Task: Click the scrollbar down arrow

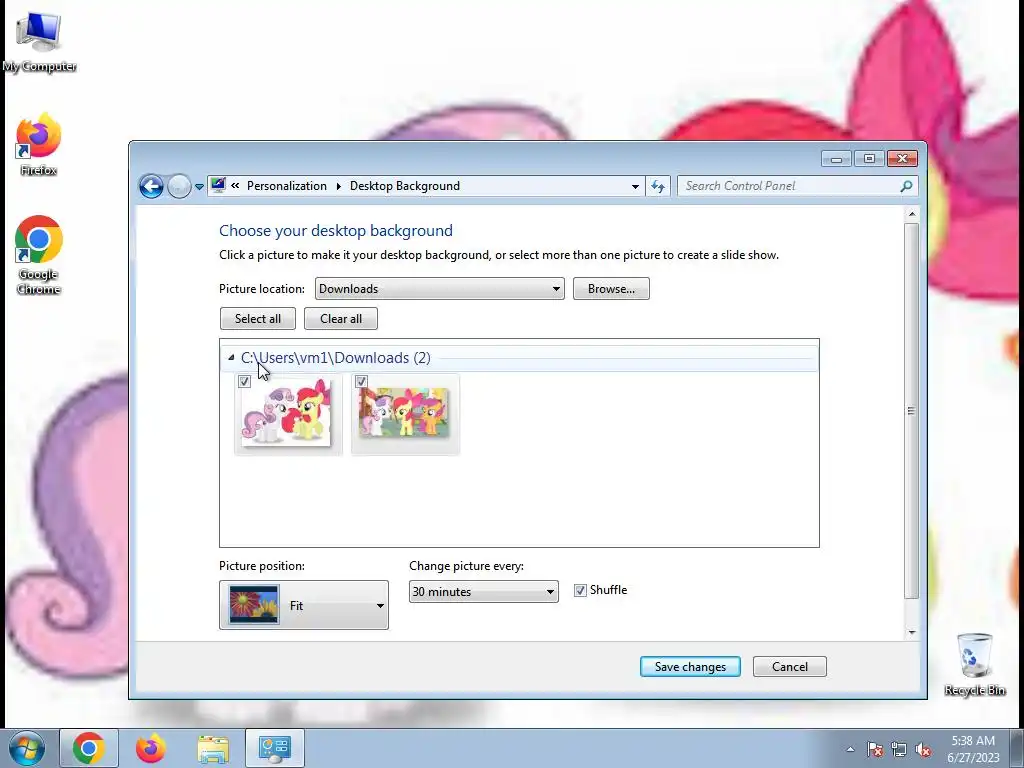Action: [912, 632]
